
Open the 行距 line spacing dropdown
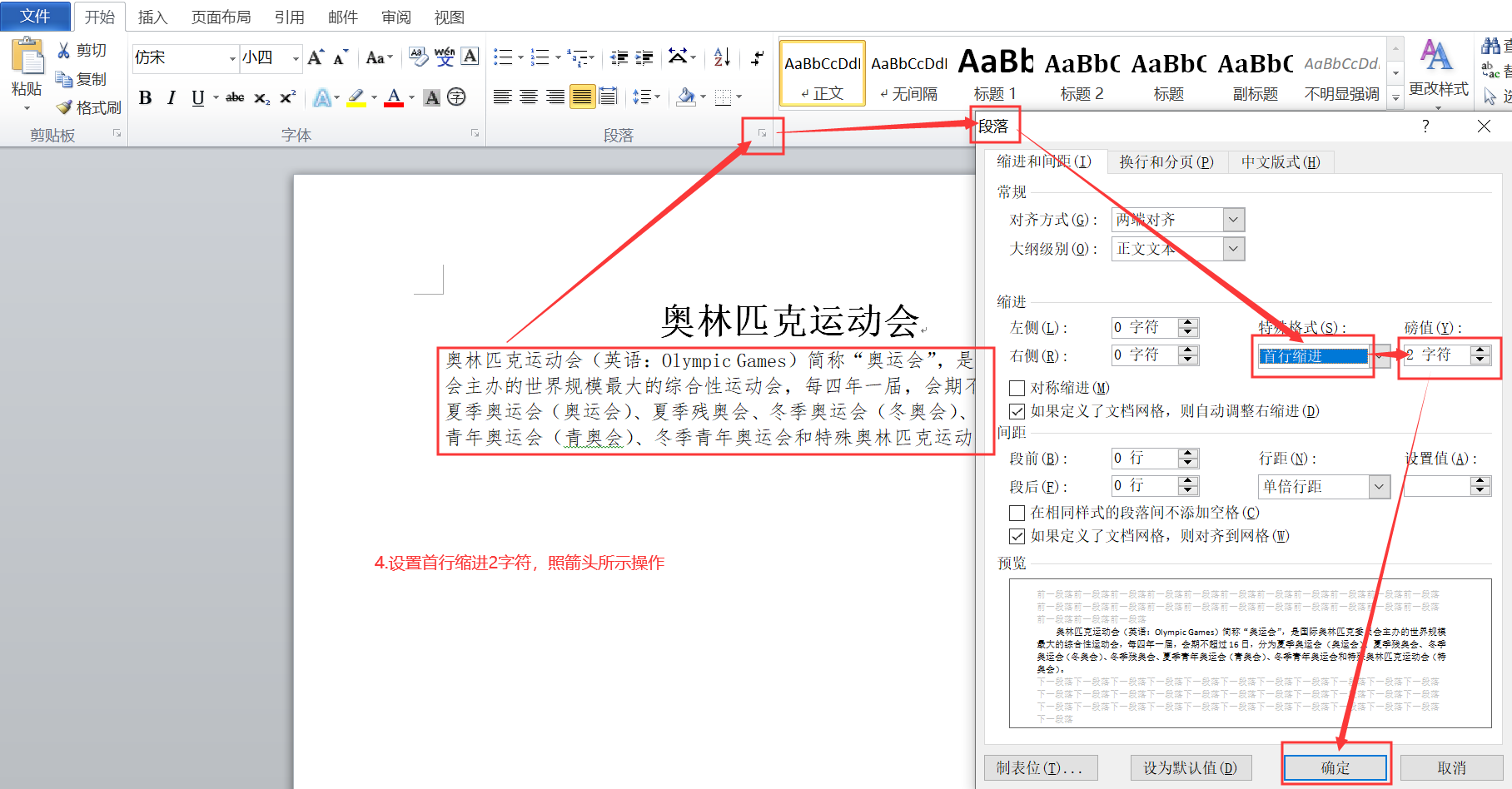pyautogui.click(x=1380, y=487)
